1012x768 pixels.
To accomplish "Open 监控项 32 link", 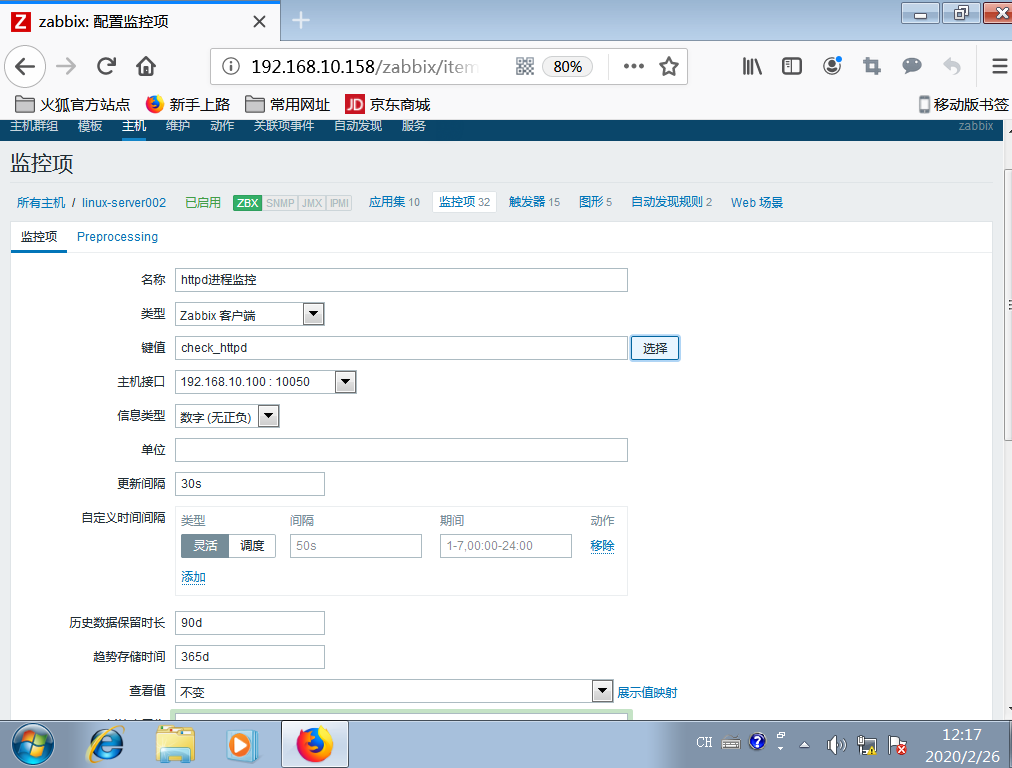I will [x=465, y=202].
